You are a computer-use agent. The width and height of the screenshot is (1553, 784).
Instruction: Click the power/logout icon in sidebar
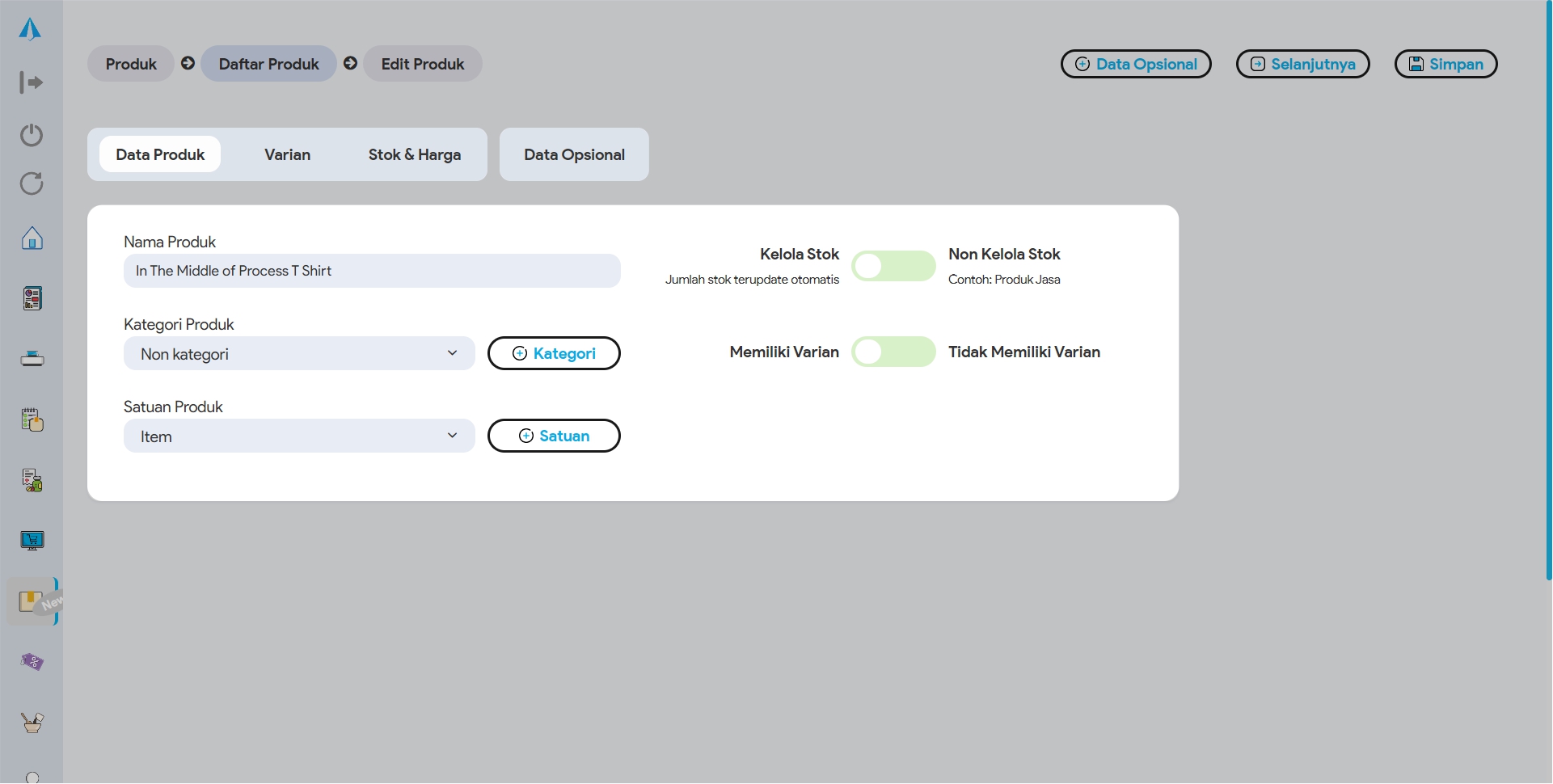click(32, 134)
